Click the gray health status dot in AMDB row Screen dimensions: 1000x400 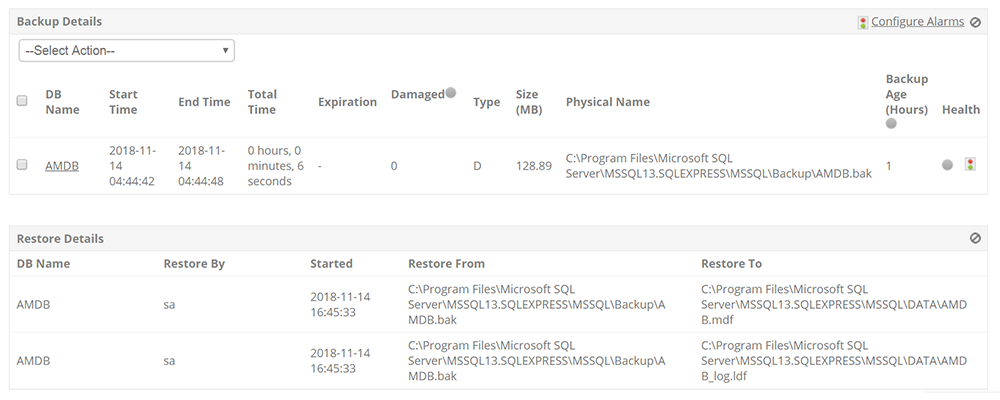click(947, 165)
